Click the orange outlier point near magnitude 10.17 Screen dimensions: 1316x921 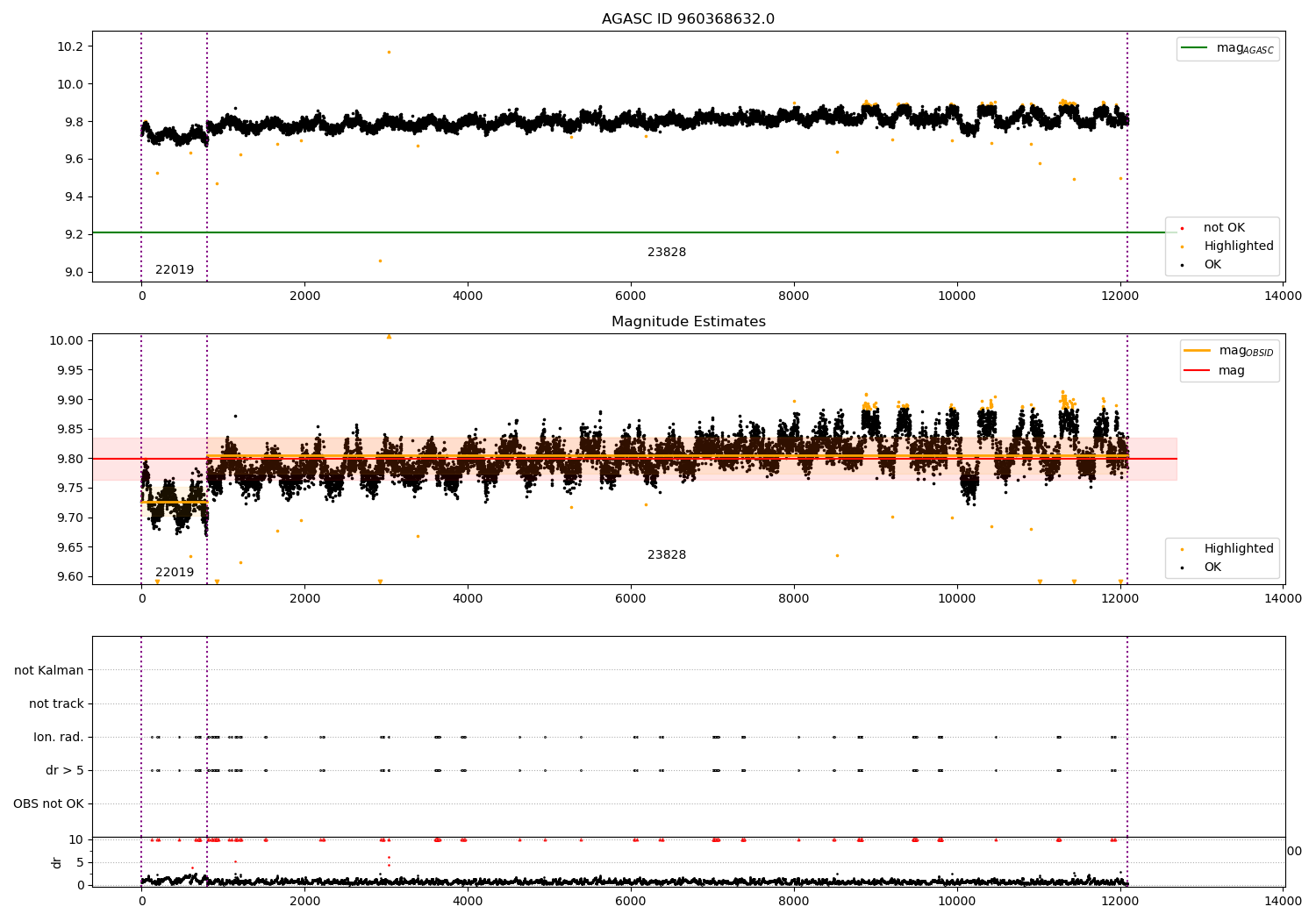[389, 52]
